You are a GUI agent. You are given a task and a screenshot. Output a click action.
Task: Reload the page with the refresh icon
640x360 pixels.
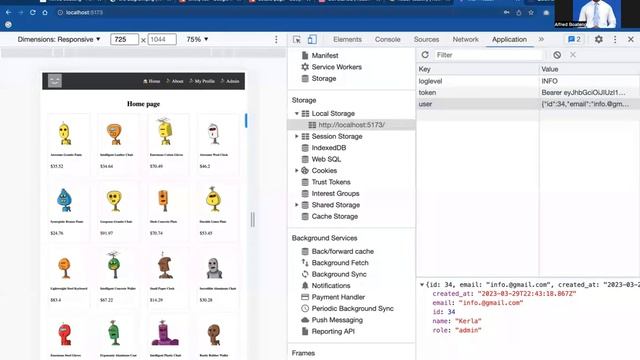click(33, 12)
